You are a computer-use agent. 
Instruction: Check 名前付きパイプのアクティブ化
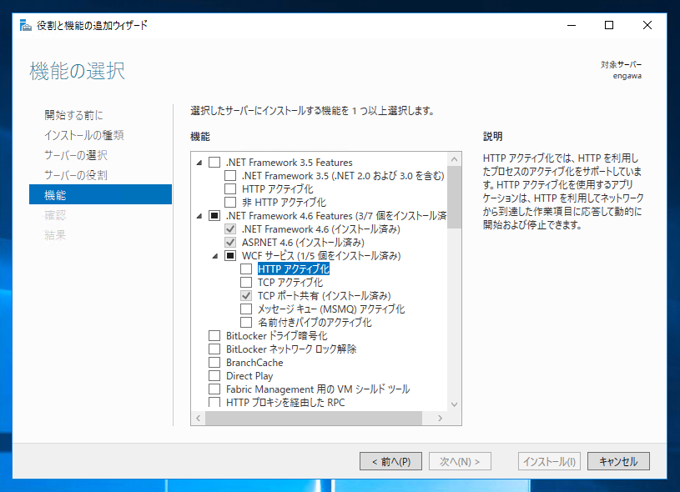[x=246, y=322]
